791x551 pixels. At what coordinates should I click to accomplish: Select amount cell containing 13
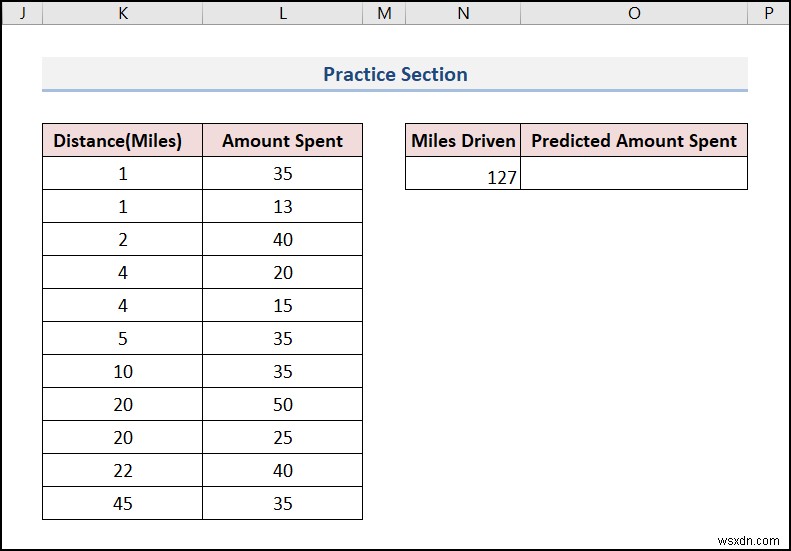(x=282, y=206)
